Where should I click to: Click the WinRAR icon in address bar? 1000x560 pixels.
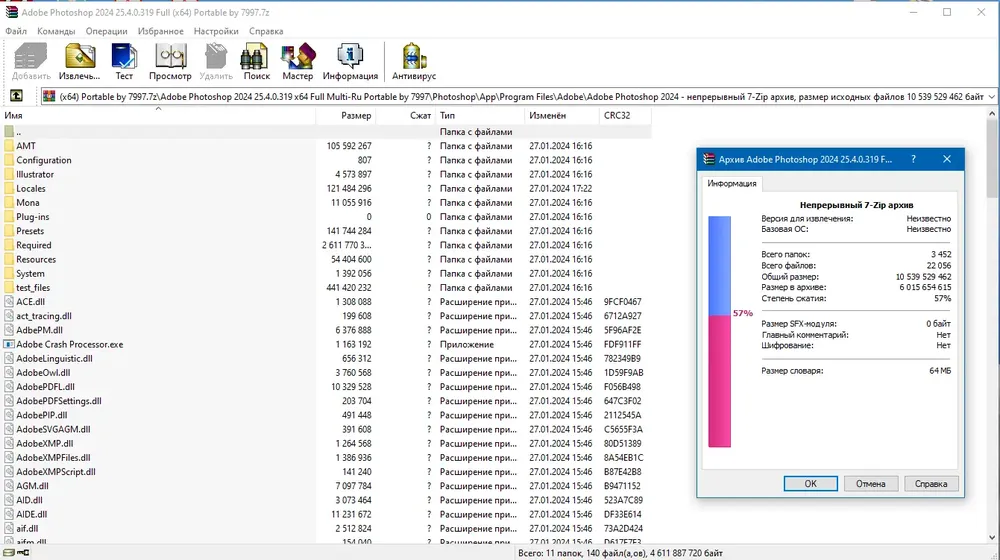click(49, 96)
